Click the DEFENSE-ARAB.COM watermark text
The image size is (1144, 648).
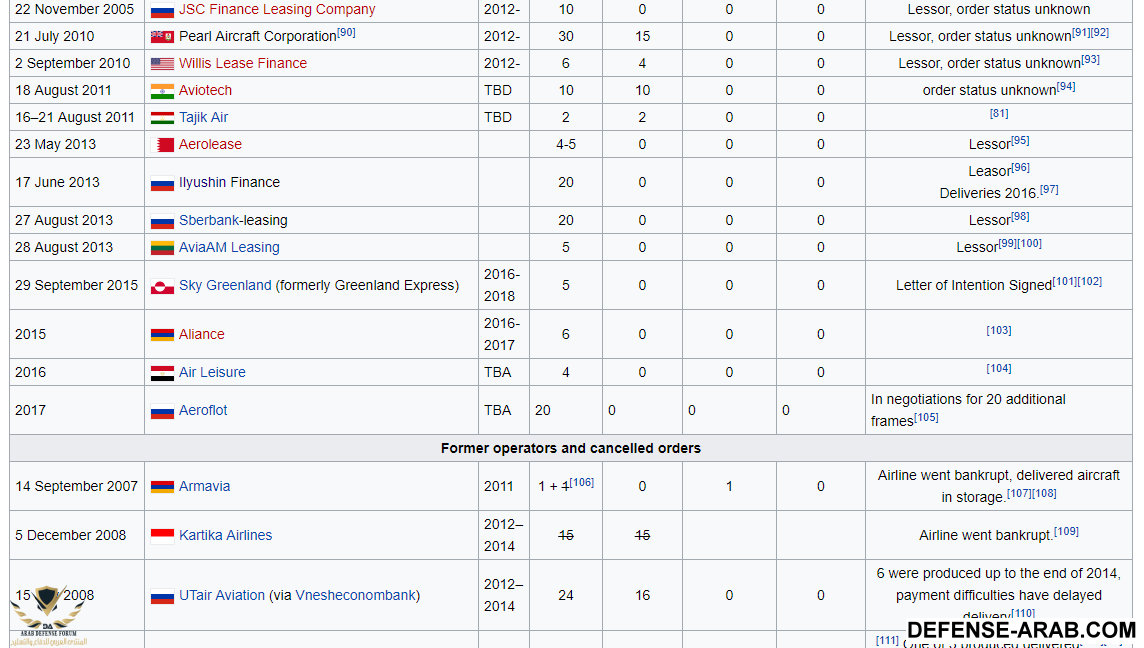1021,630
